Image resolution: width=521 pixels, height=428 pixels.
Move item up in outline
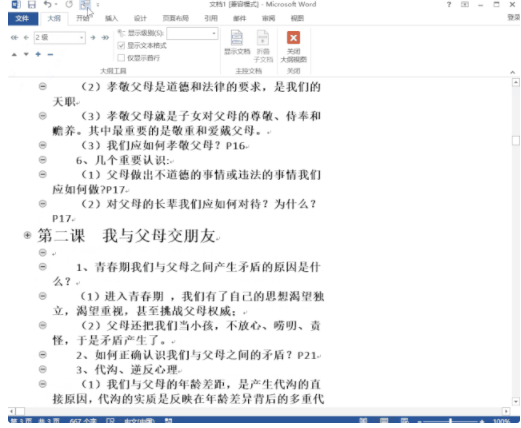pyautogui.click(x=14, y=54)
